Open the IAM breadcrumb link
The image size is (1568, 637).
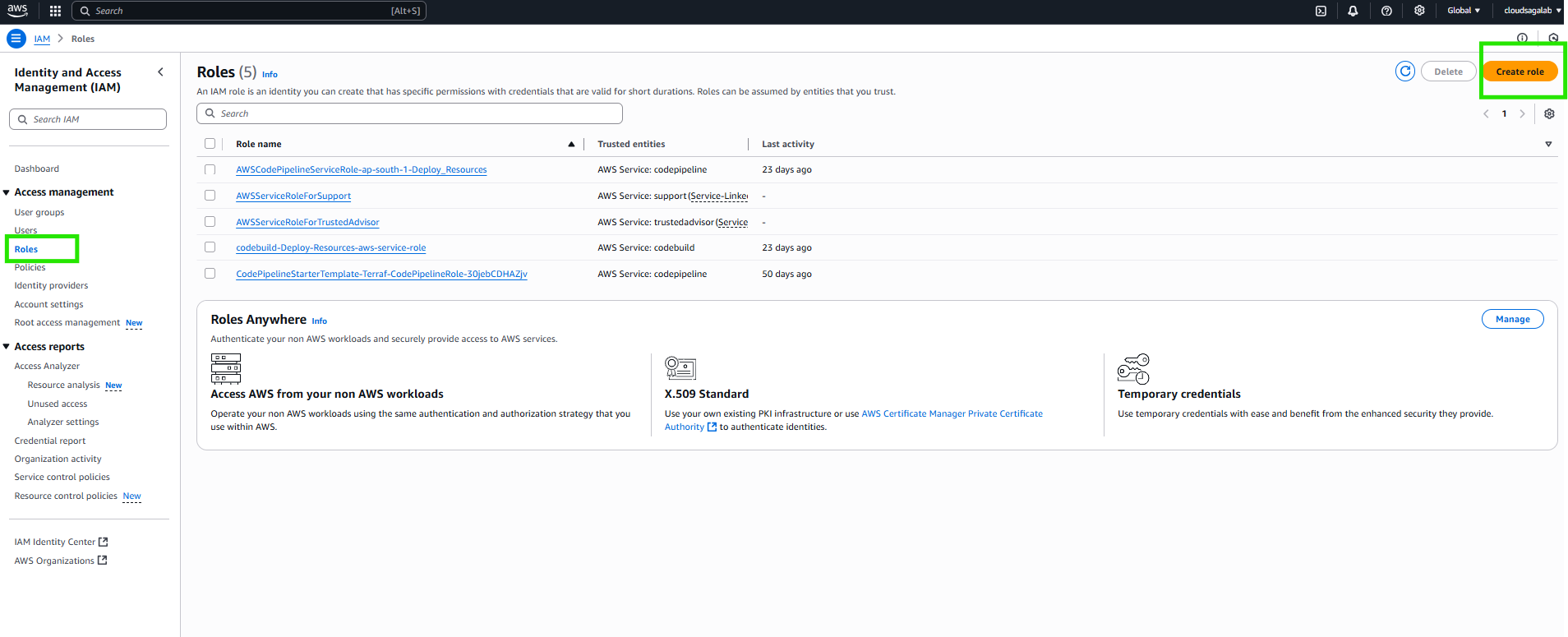[x=42, y=39]
